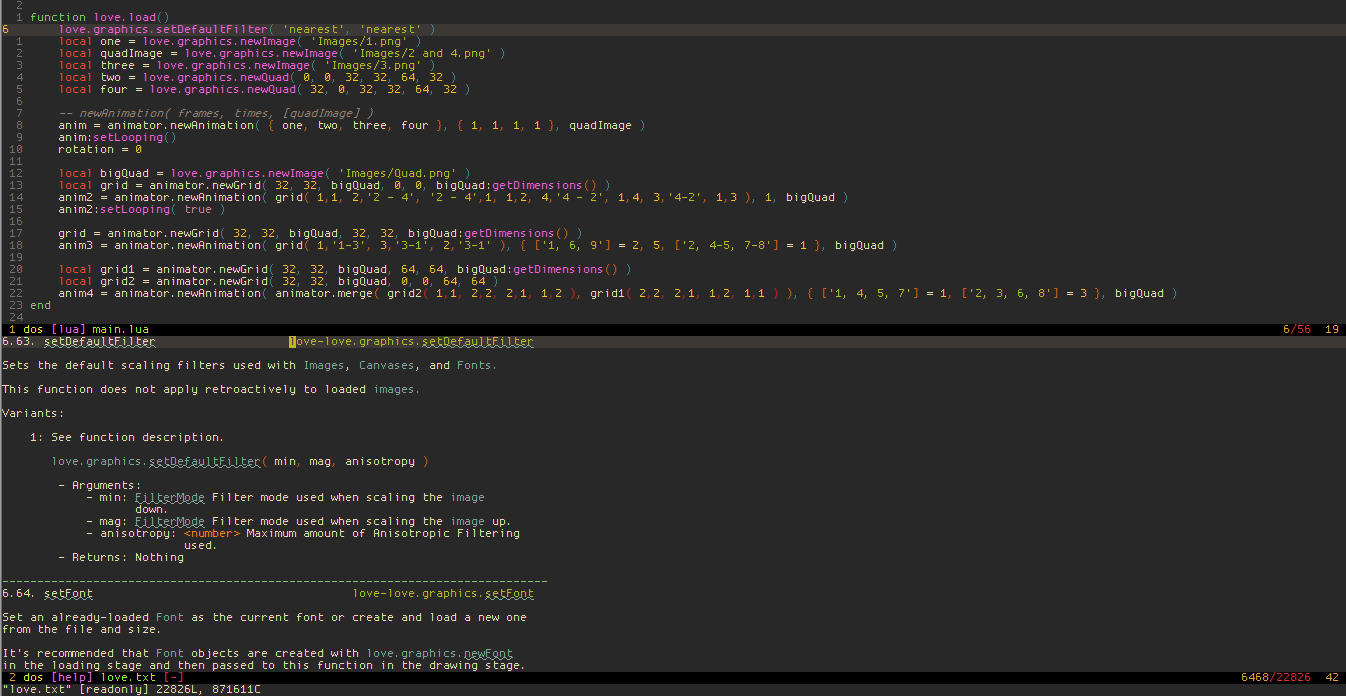
Task: Click 'setDefaultFilter' in the highlighted code line
Action: coord(213,30)
